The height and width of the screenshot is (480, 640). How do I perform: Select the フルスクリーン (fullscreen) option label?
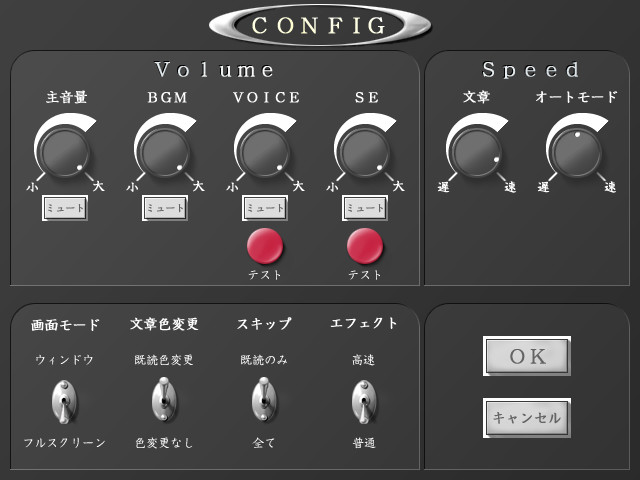point(64,443)
